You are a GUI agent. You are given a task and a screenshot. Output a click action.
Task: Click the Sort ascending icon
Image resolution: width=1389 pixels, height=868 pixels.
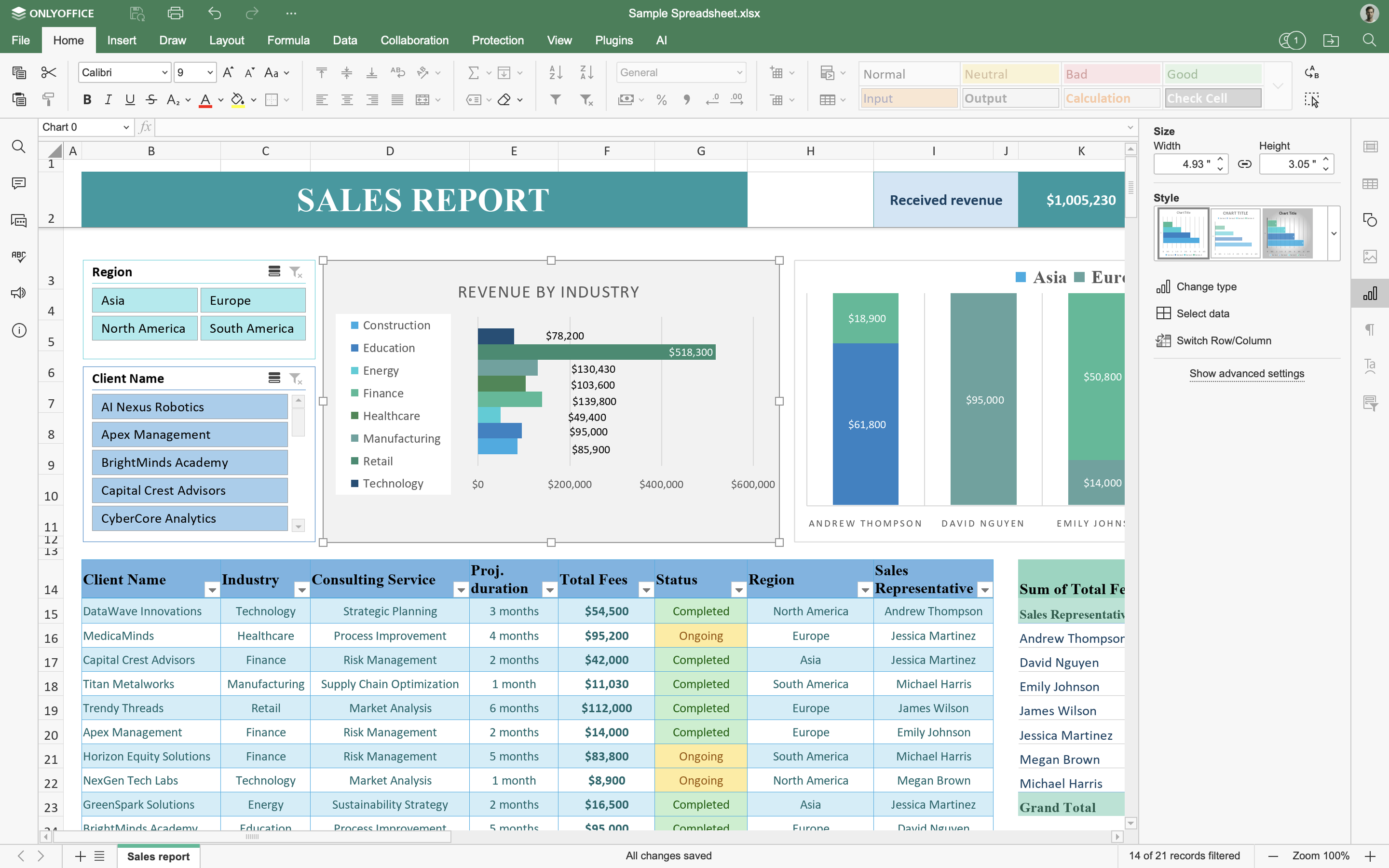click(x=555, y=72)
